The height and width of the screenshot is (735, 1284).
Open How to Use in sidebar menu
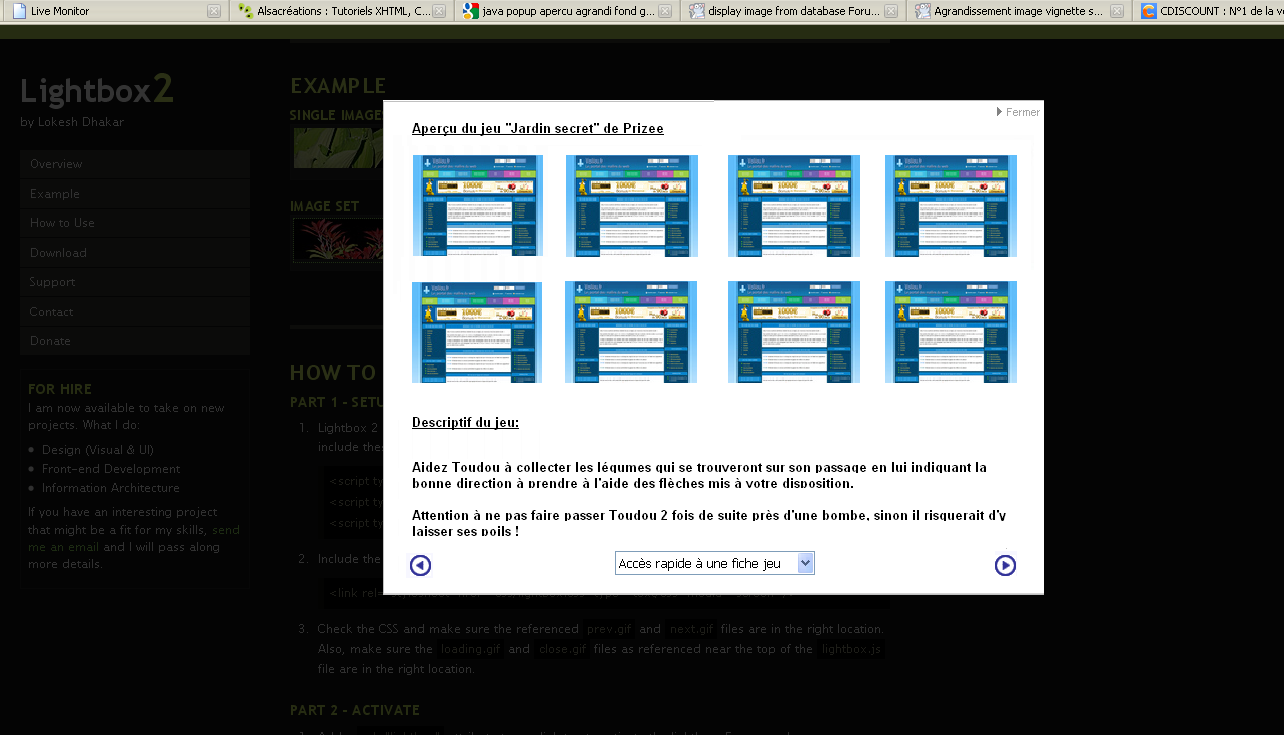click(135, 223)
